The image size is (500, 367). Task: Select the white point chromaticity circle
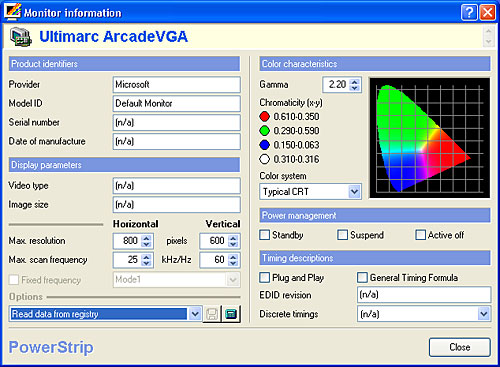click(264, 159)
